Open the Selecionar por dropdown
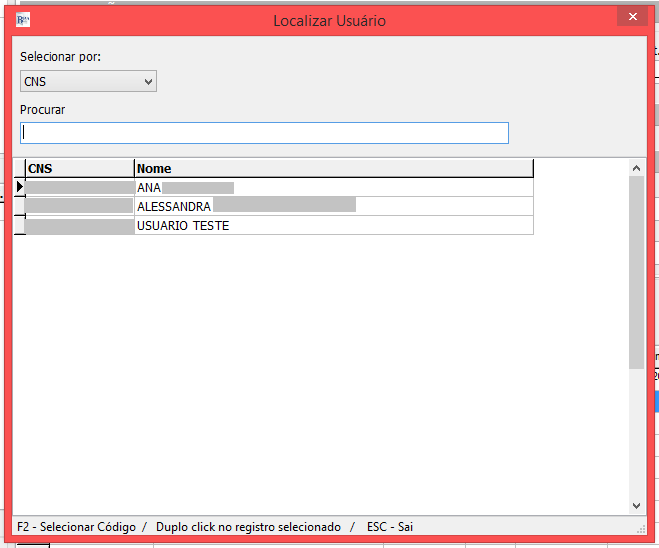The width and height of the screenshot is (659, 548). [88, 81]
